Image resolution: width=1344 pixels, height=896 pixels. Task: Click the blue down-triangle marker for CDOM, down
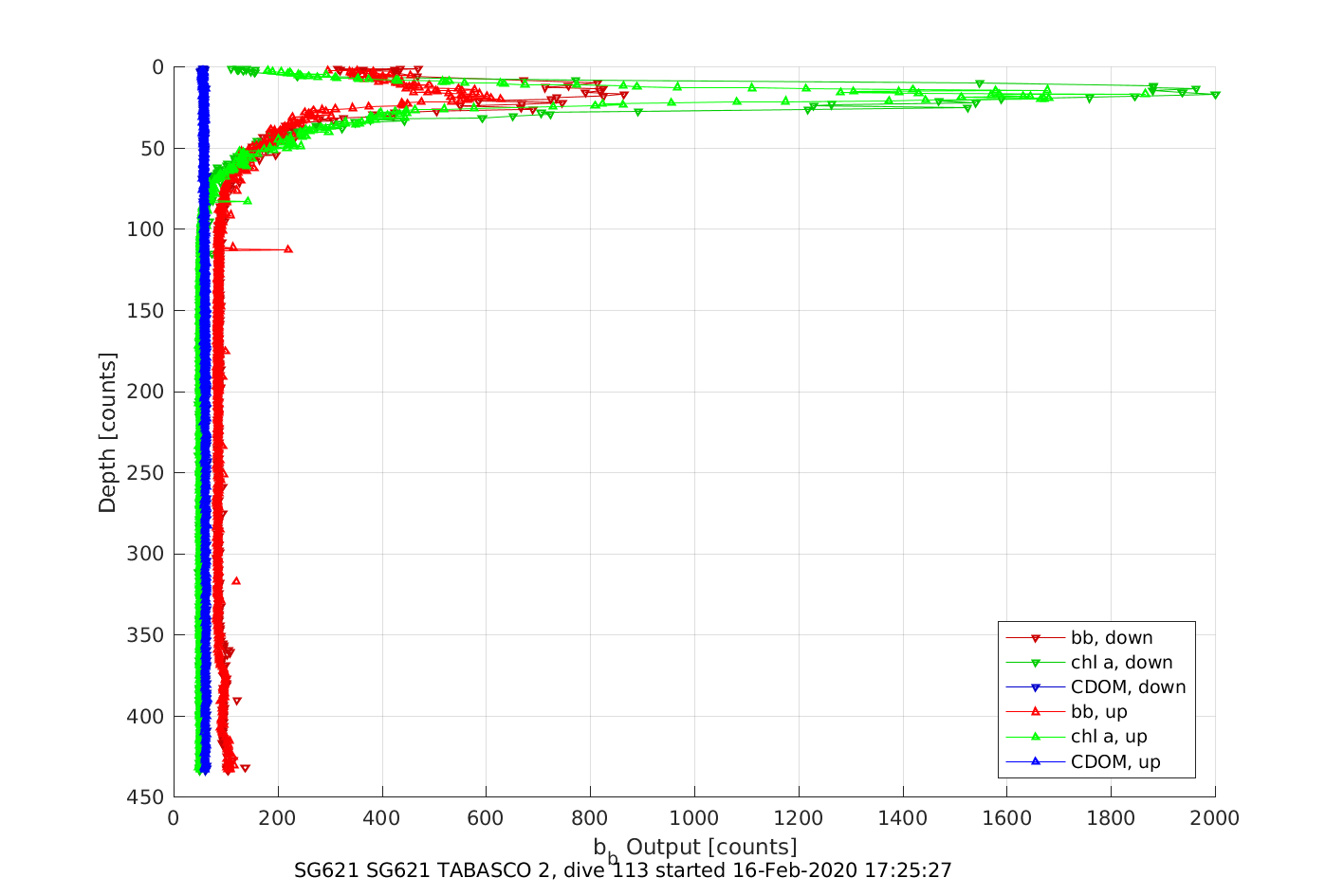click(x=1036, y=687)
